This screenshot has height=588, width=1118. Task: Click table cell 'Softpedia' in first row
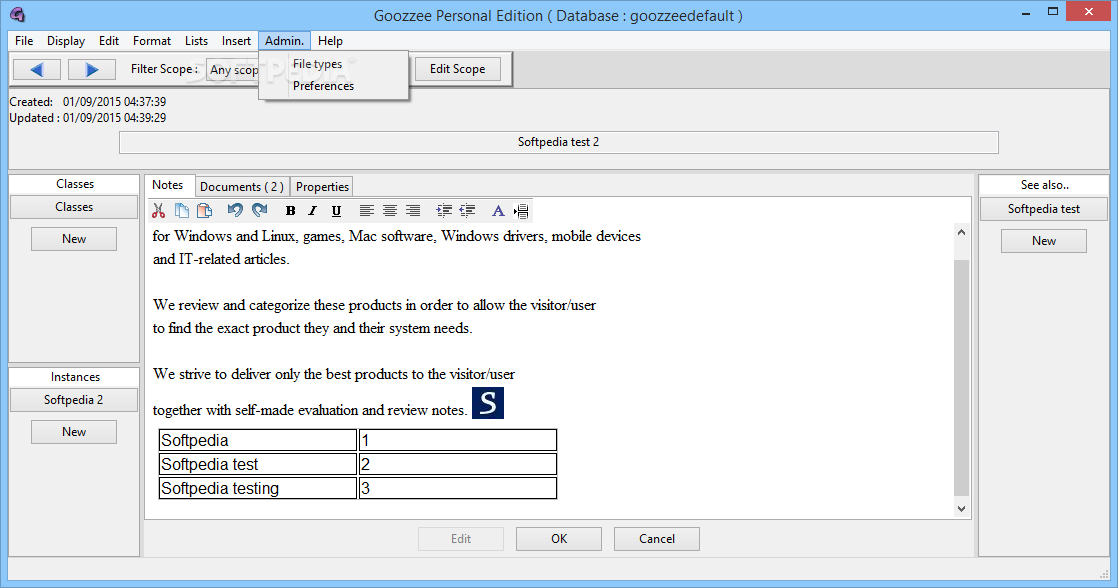pyautogui.click(x=257, y=440)
